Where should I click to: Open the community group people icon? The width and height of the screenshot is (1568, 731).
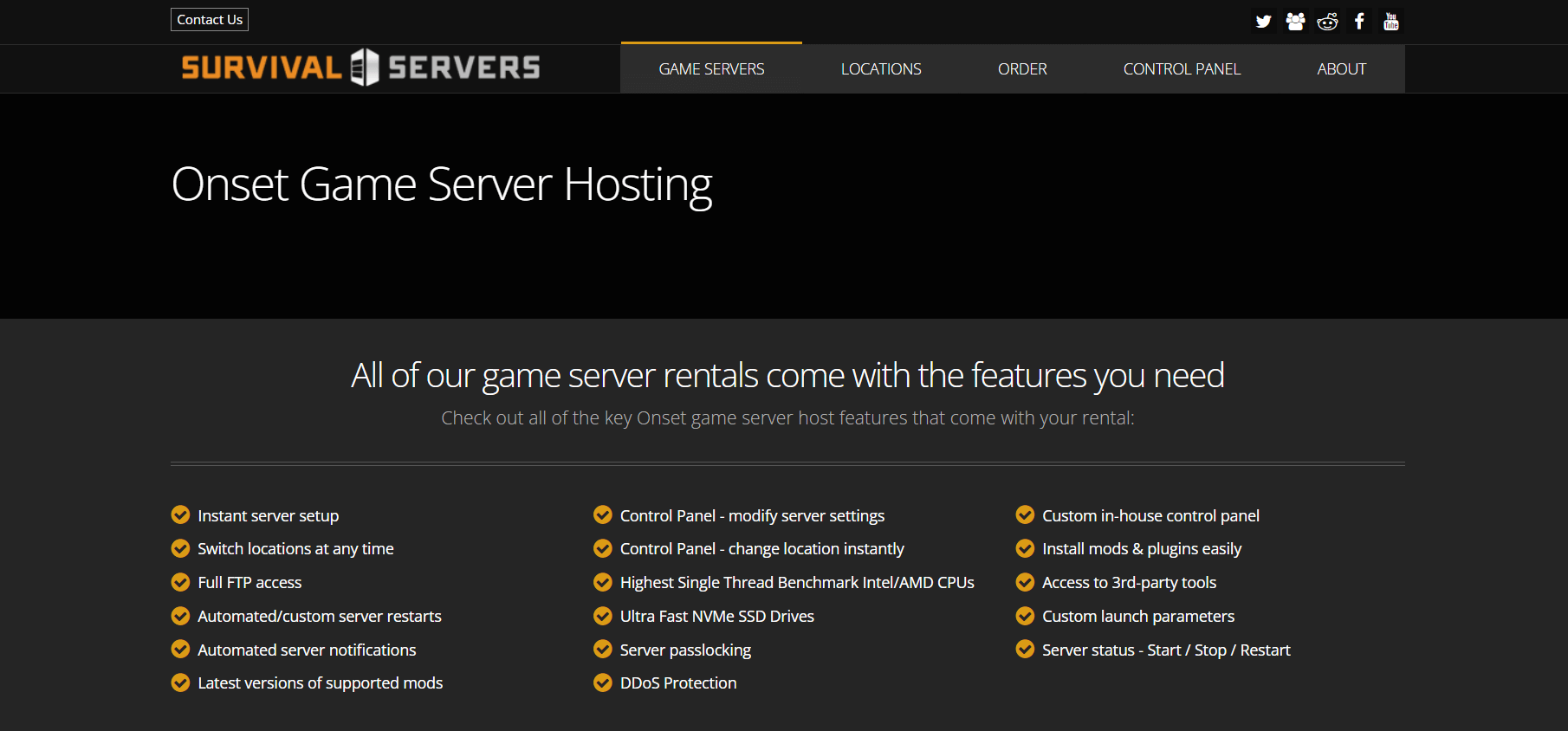[1295, 22]
